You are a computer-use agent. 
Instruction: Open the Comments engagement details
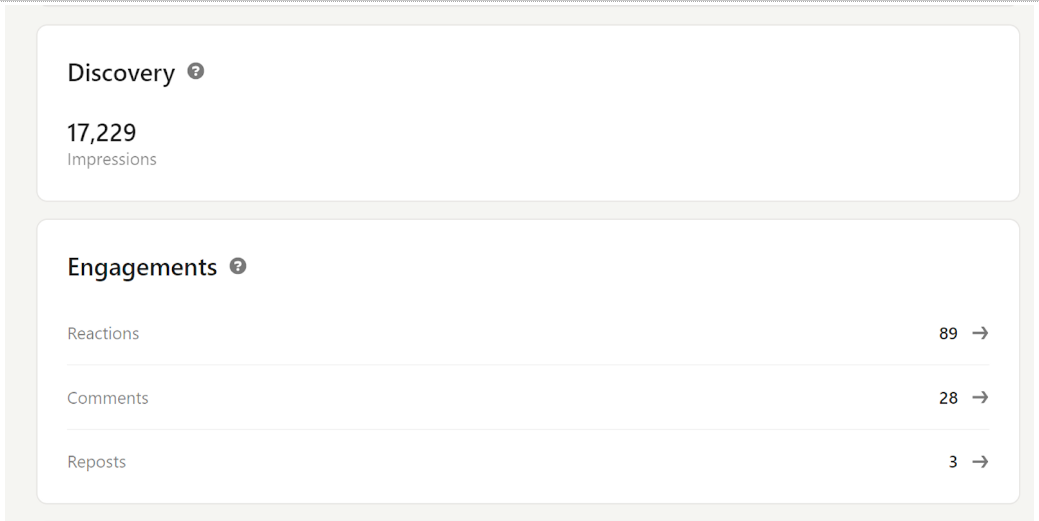pyautogui.click(x=108, y=398)
